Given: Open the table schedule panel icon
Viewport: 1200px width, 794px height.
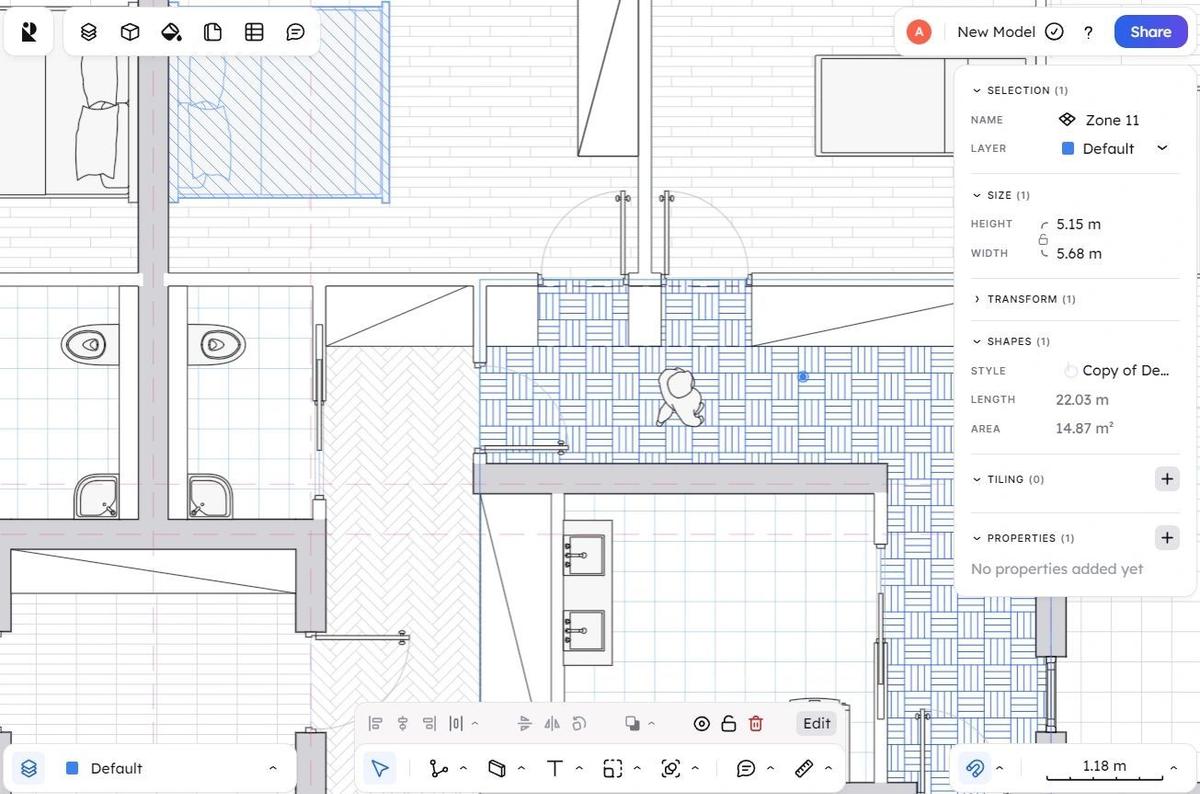Looking at the screenshot, I should point(254,32).
